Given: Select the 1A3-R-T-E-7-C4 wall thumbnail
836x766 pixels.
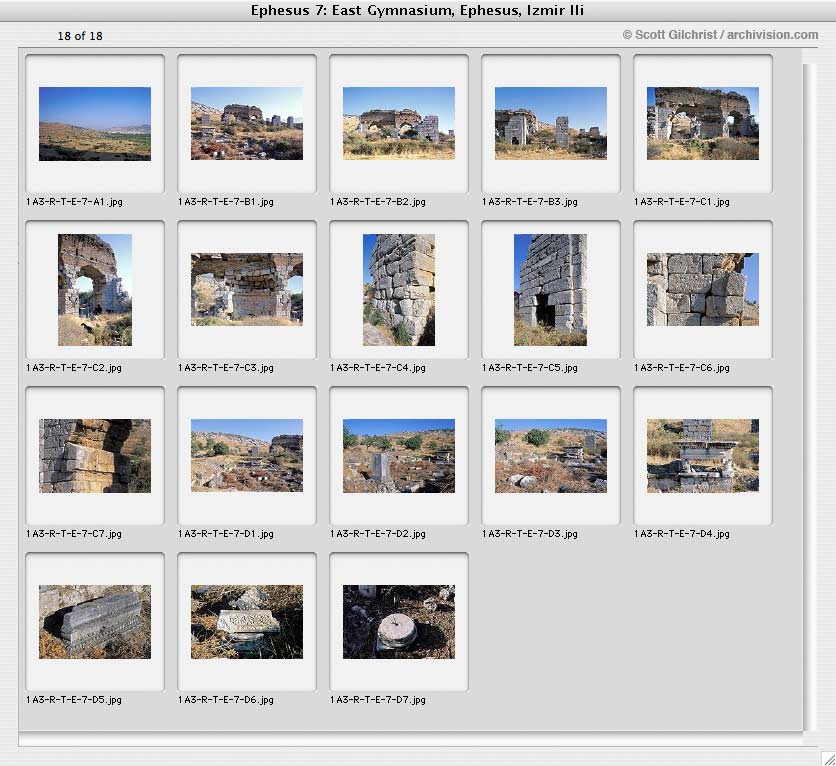Looking at the screenshot, I should (x=399, y=290).
